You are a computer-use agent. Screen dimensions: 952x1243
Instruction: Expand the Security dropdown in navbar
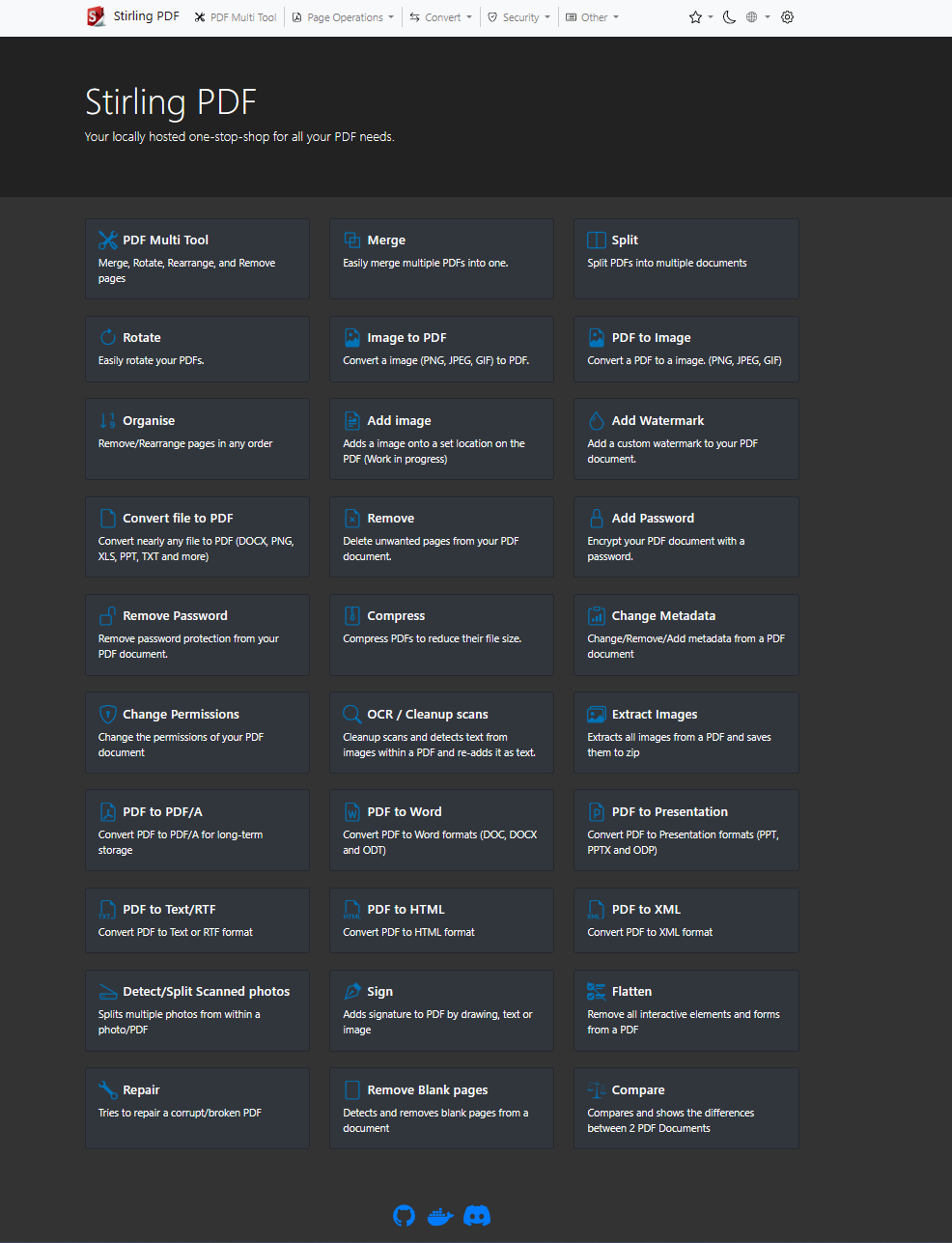point(519,17)
